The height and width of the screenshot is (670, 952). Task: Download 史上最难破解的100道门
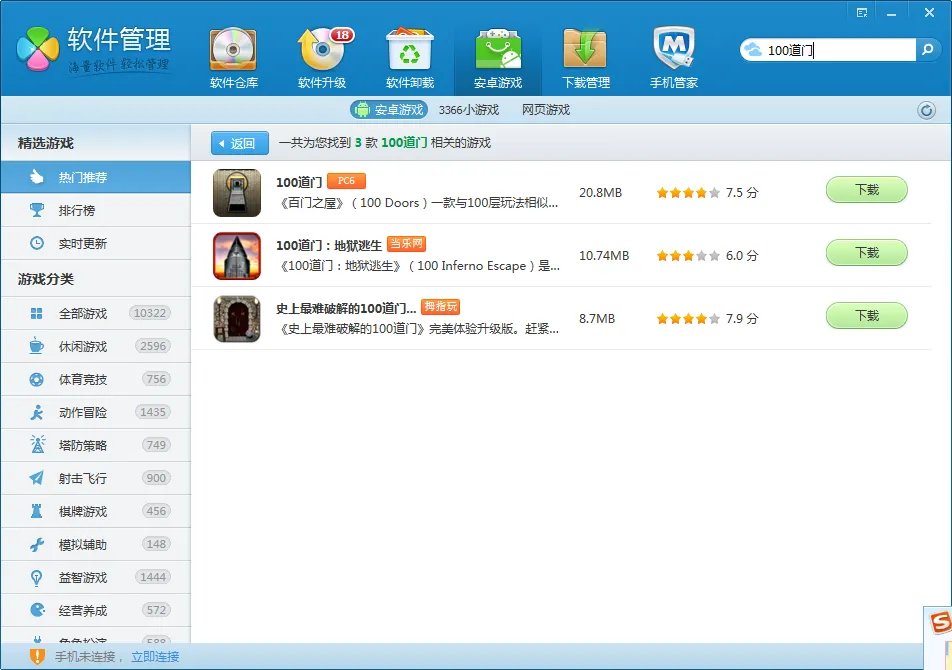866,316
